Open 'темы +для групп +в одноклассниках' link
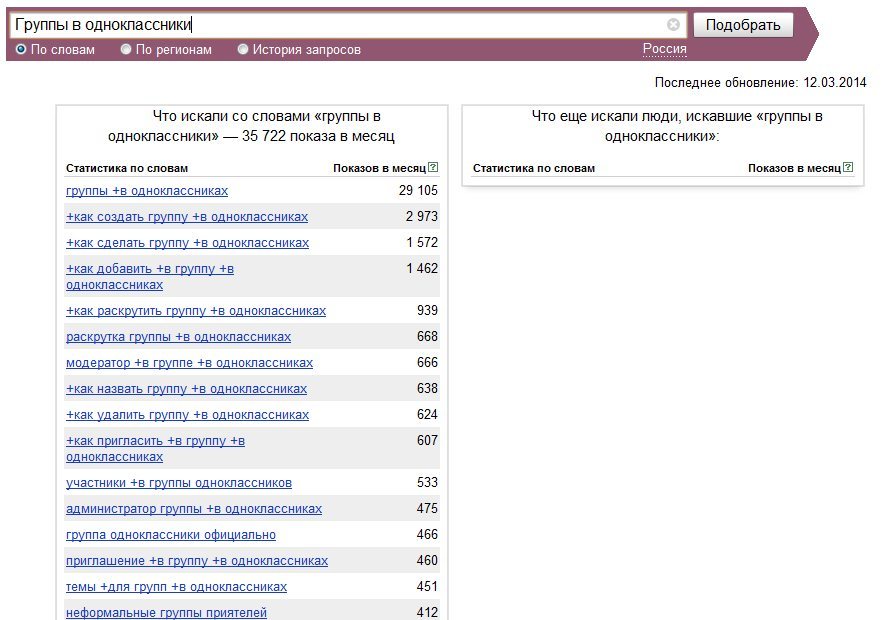Image resolution: width=884 pixels, height=620 pixels. pos(176,586)
